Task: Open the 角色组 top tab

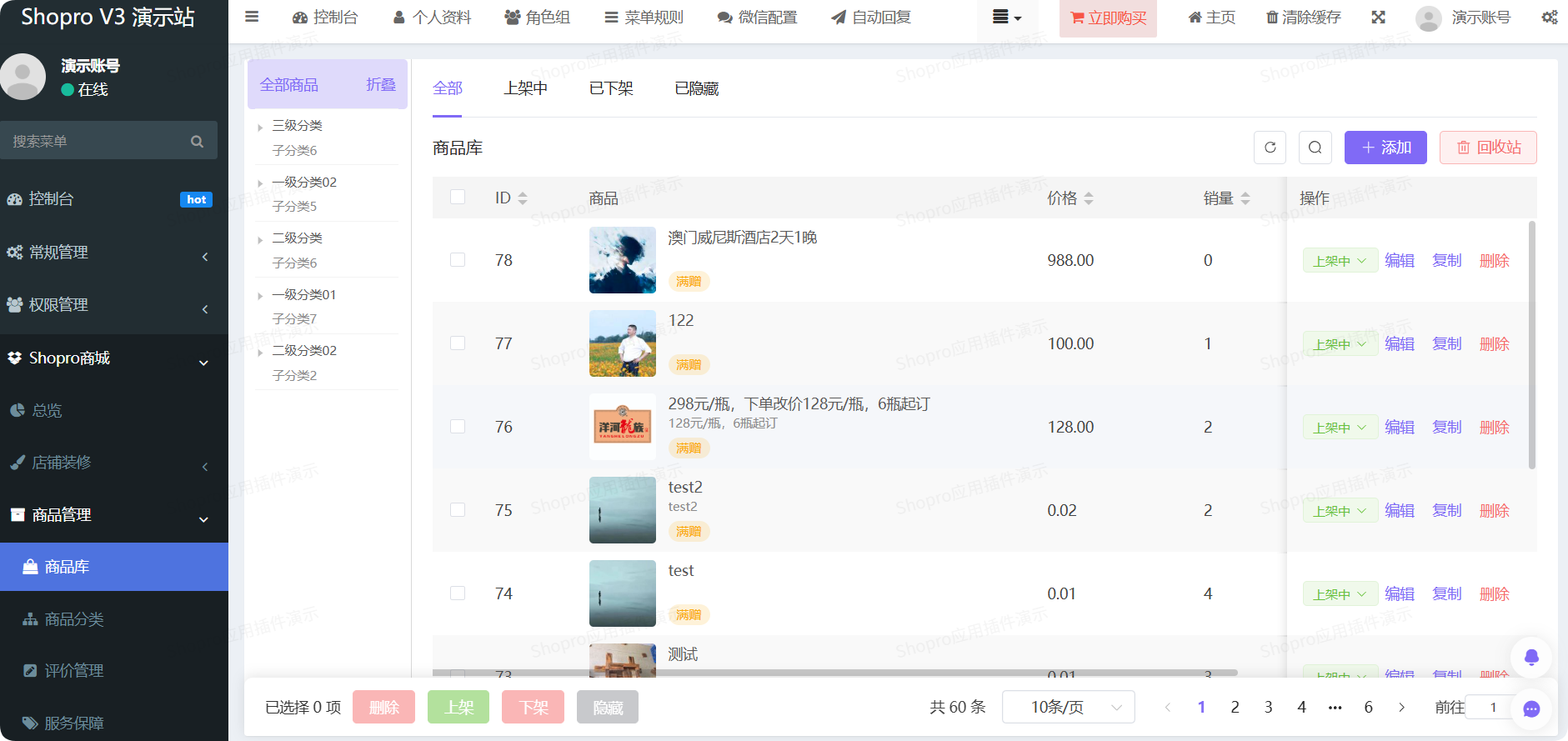Action: coord(538,18)
